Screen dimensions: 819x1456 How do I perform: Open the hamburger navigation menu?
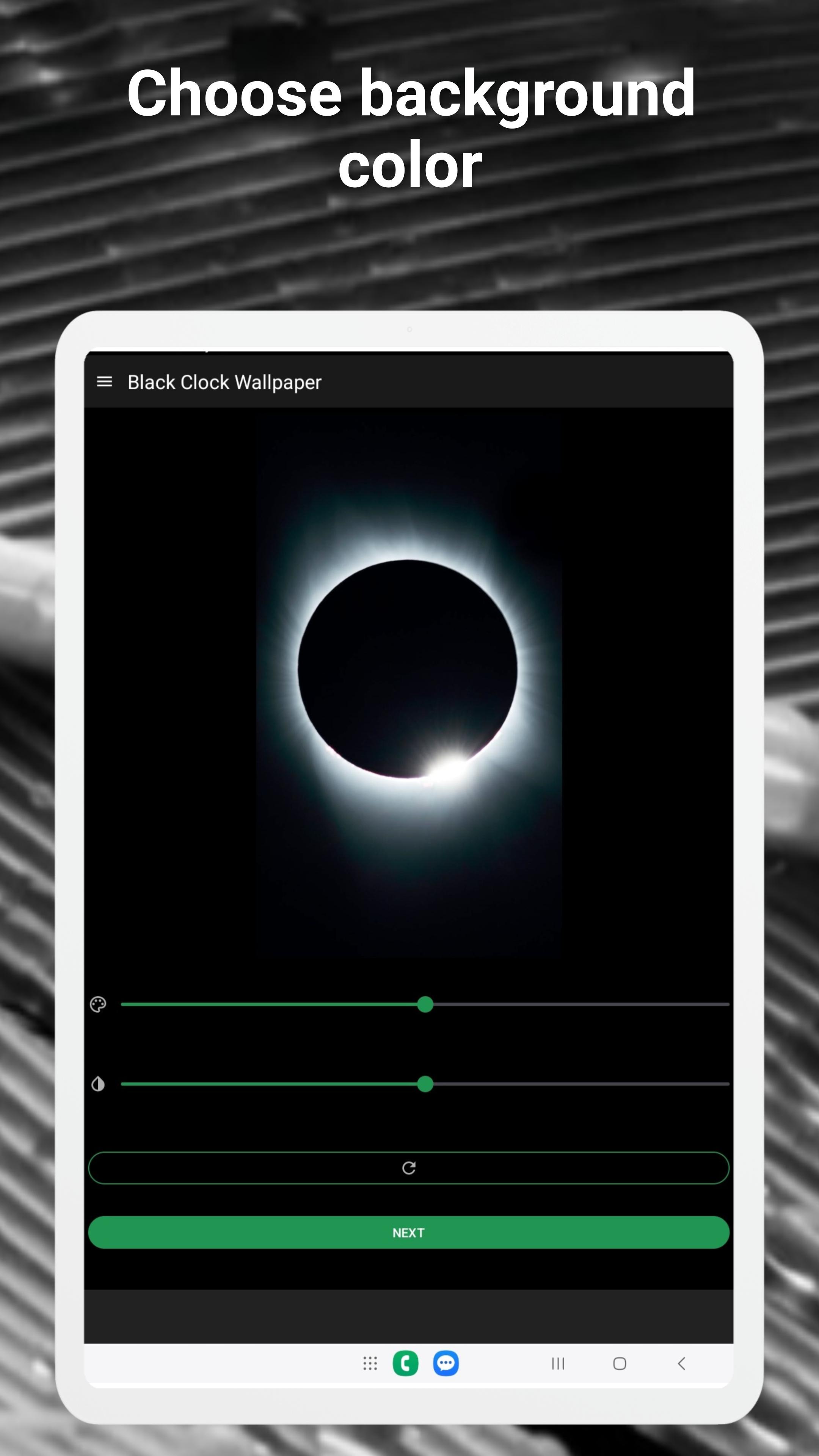tap(105, 381)
